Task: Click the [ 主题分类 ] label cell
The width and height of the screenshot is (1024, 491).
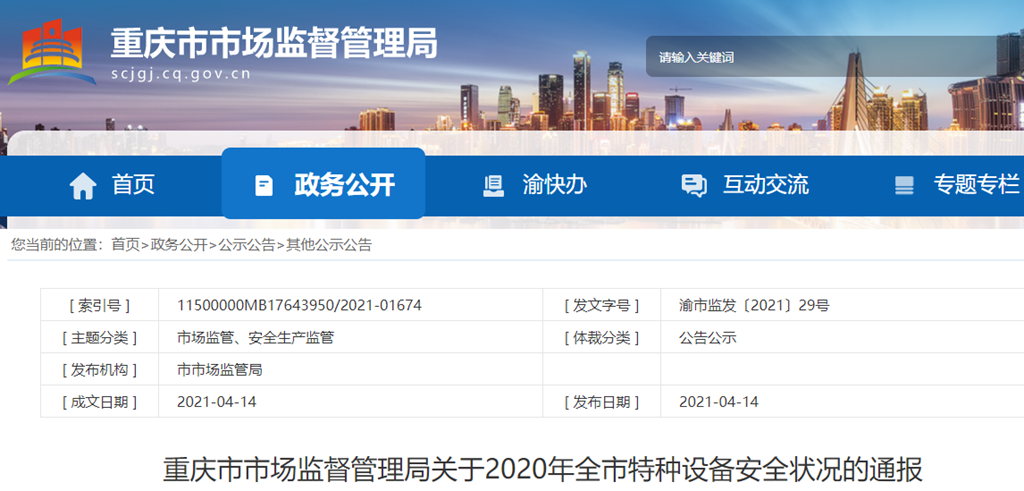Action: (99, 338)
